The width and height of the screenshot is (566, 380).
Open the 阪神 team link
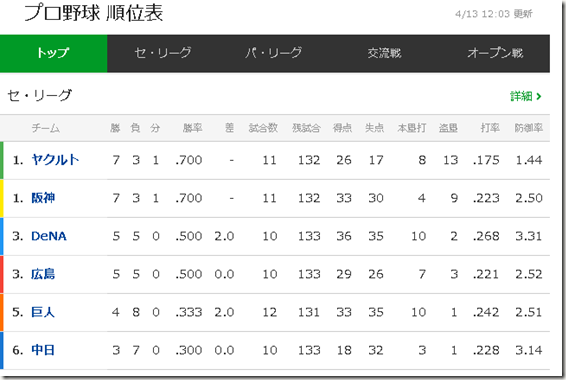pos(43,198)
